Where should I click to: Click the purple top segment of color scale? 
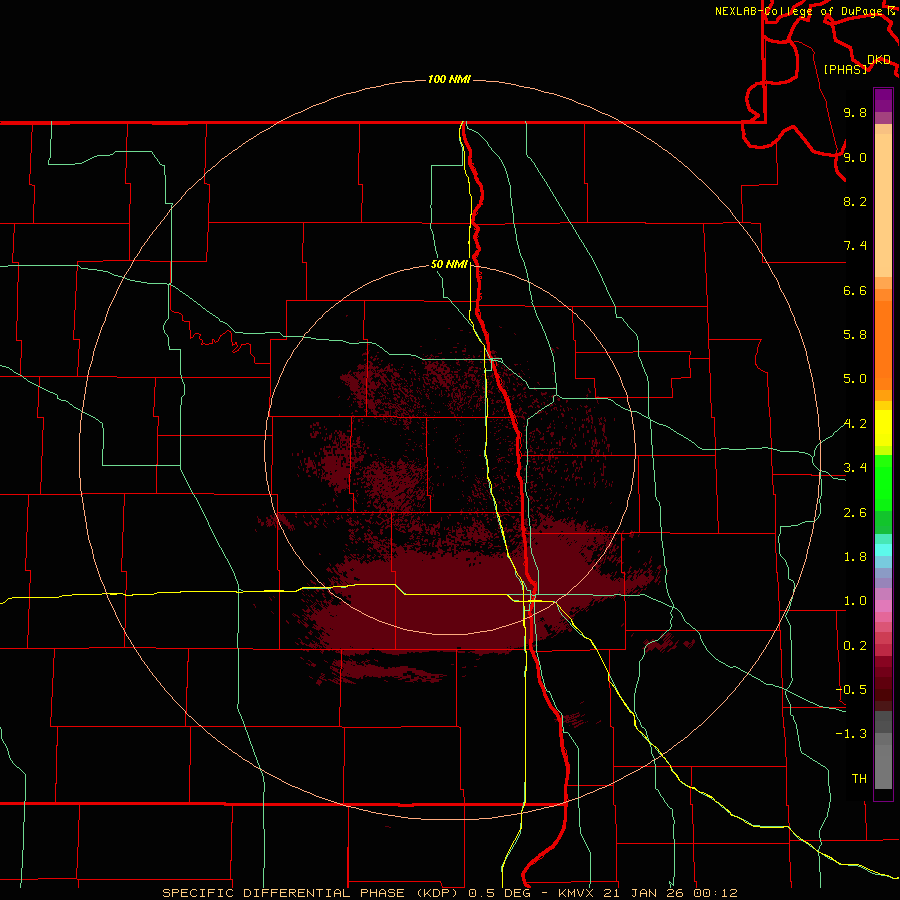883,100
